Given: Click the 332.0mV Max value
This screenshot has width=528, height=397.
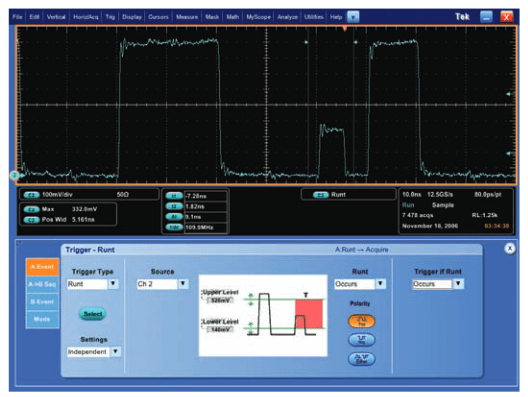Looking at the screenshot, I should [x=84, y=209].
